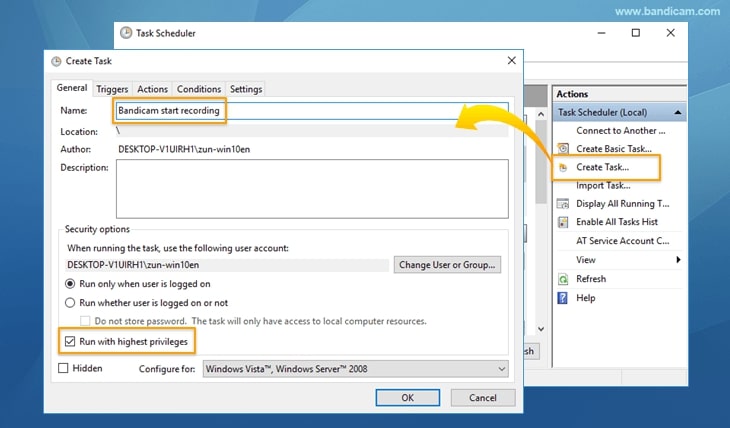Click the Display All Running Tasks icon
This screenshot has width=730, height=428.
(x=563, y=204)
